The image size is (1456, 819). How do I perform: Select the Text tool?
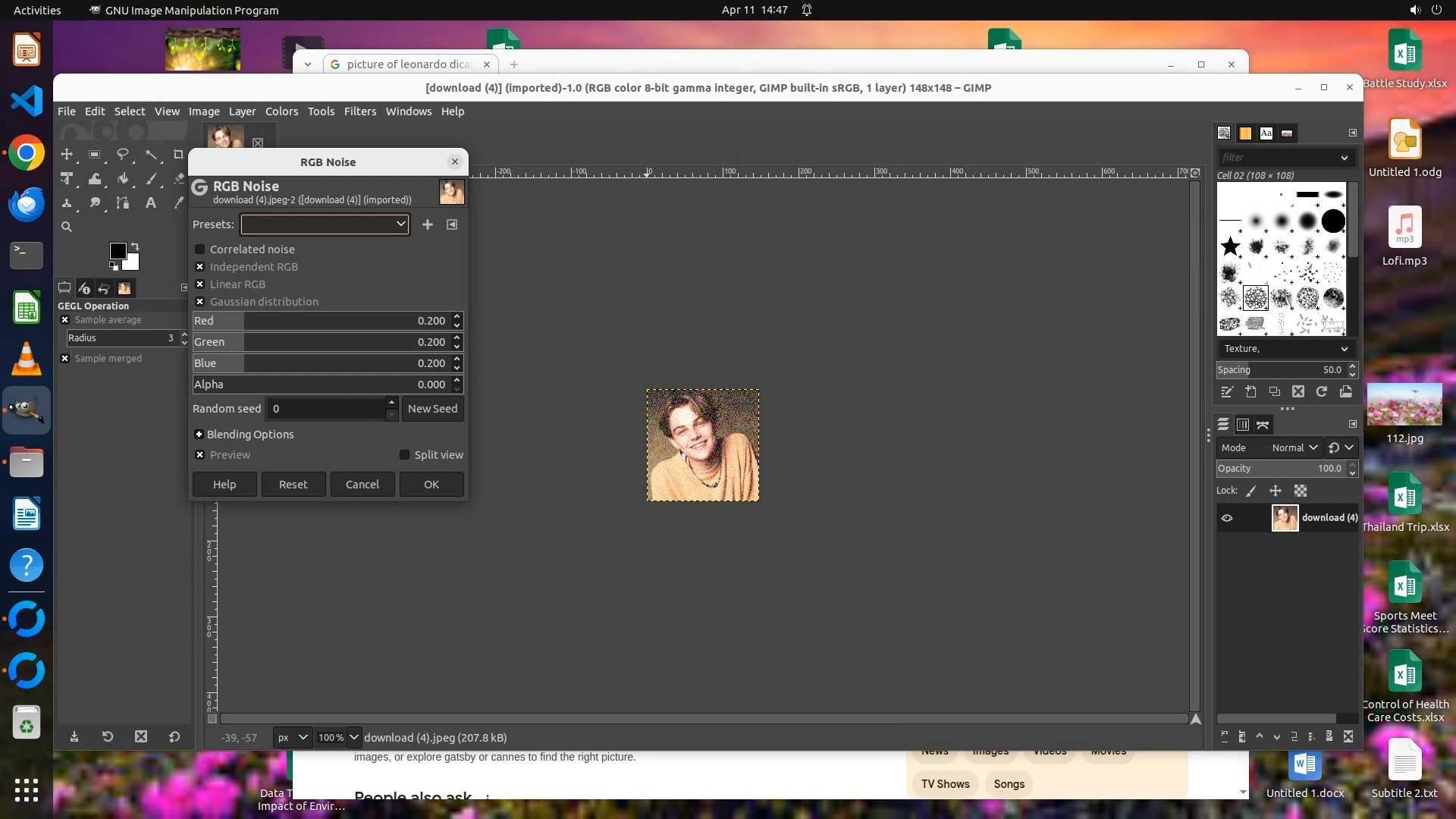click(x=150, y=202)
